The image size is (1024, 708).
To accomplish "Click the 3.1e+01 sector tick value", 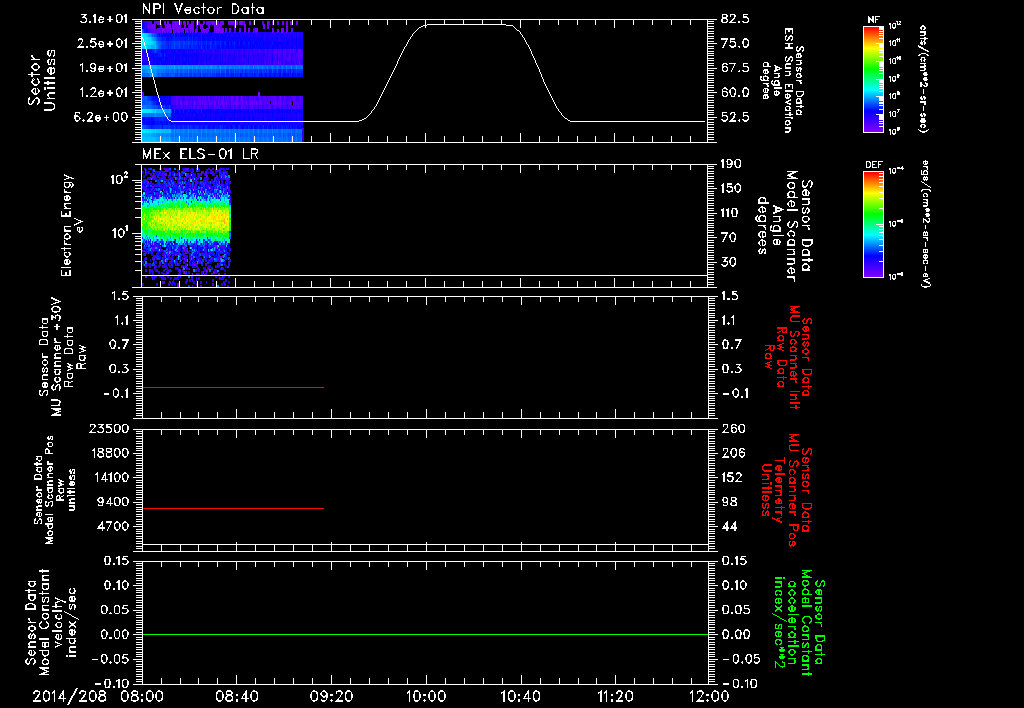I will click(103, 19).
